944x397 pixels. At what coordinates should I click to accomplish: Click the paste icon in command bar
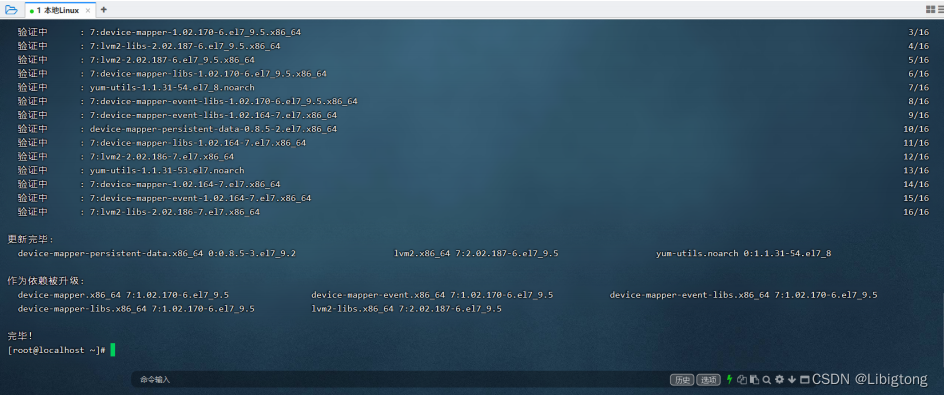pyautogui.click(x=754, y=380)
